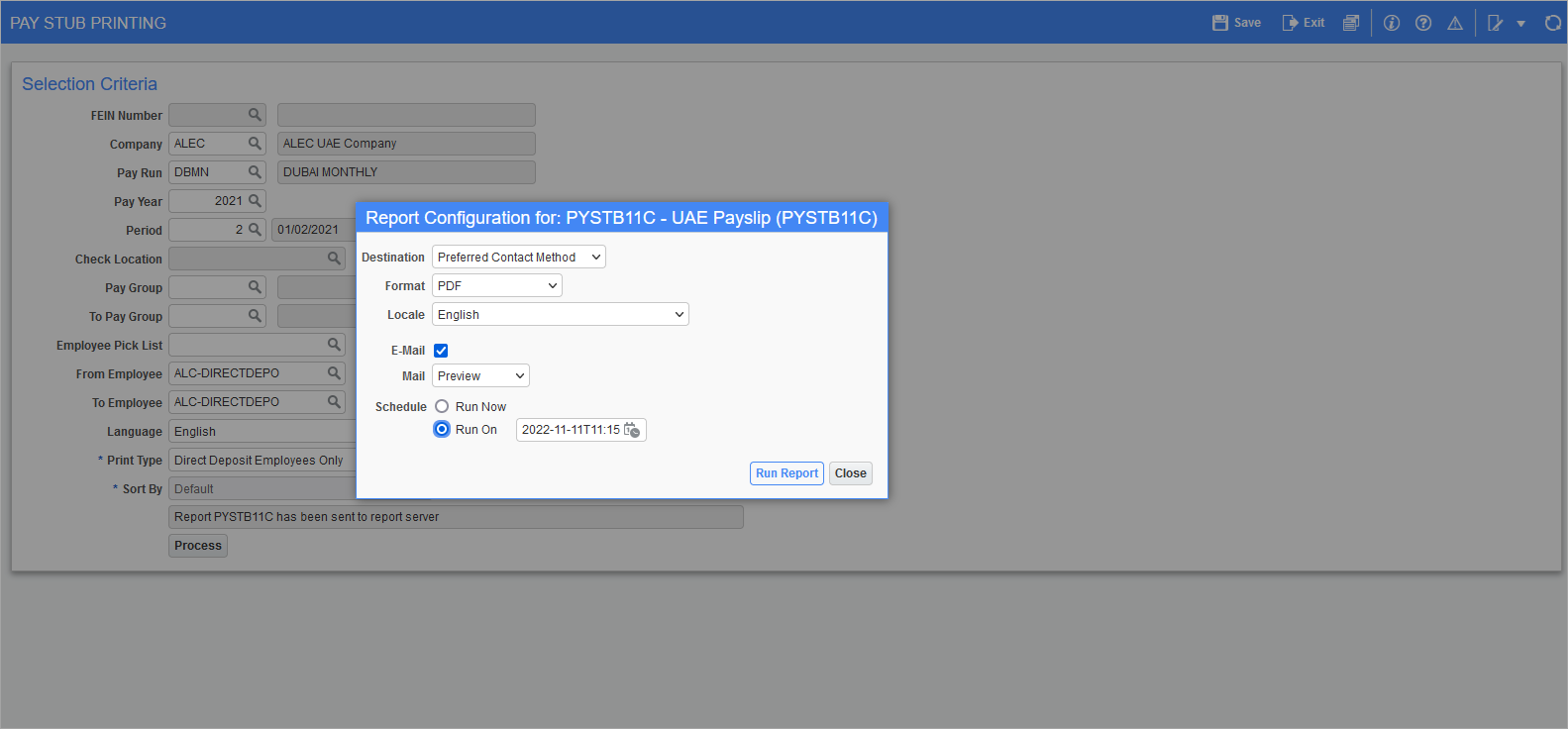Click the refresh arrows icon in header
Screen dimensions: 1568x729
click(x=1552, y=23)
